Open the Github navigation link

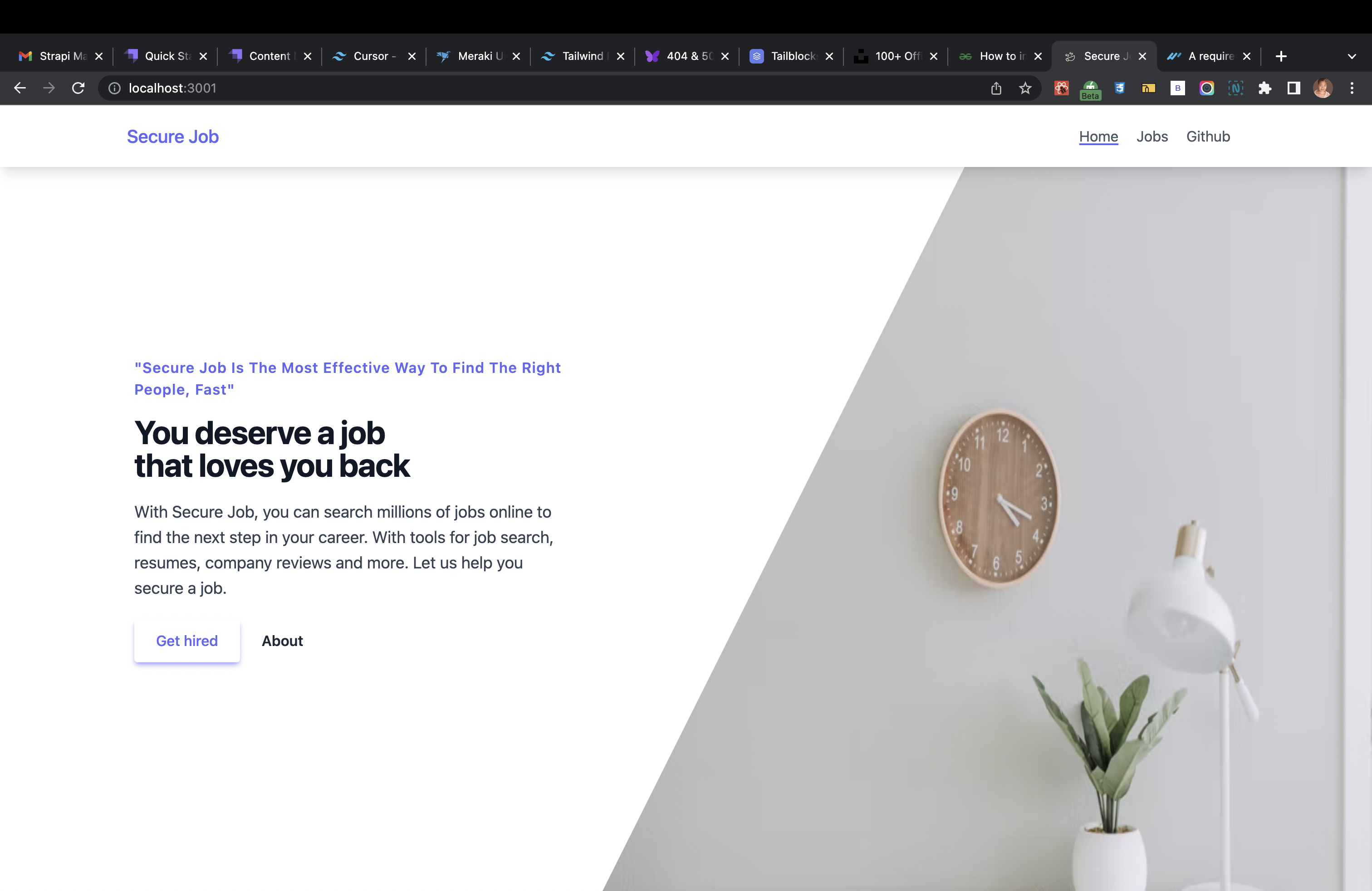click(x=1208, y=137)
